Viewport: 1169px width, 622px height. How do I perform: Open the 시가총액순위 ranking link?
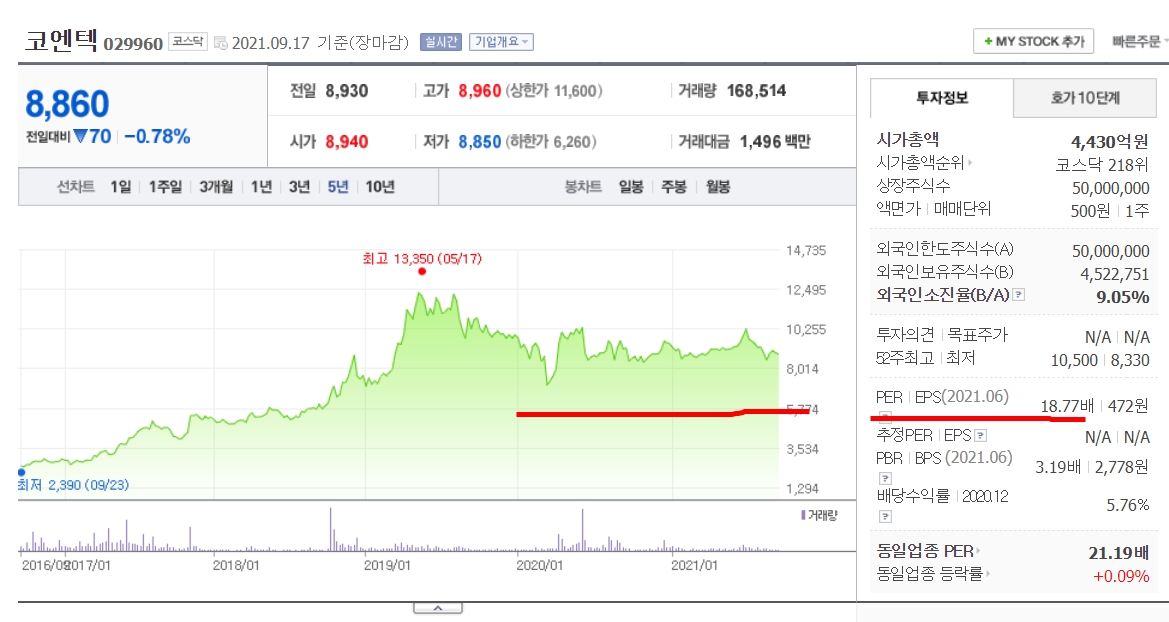[924, 163]
